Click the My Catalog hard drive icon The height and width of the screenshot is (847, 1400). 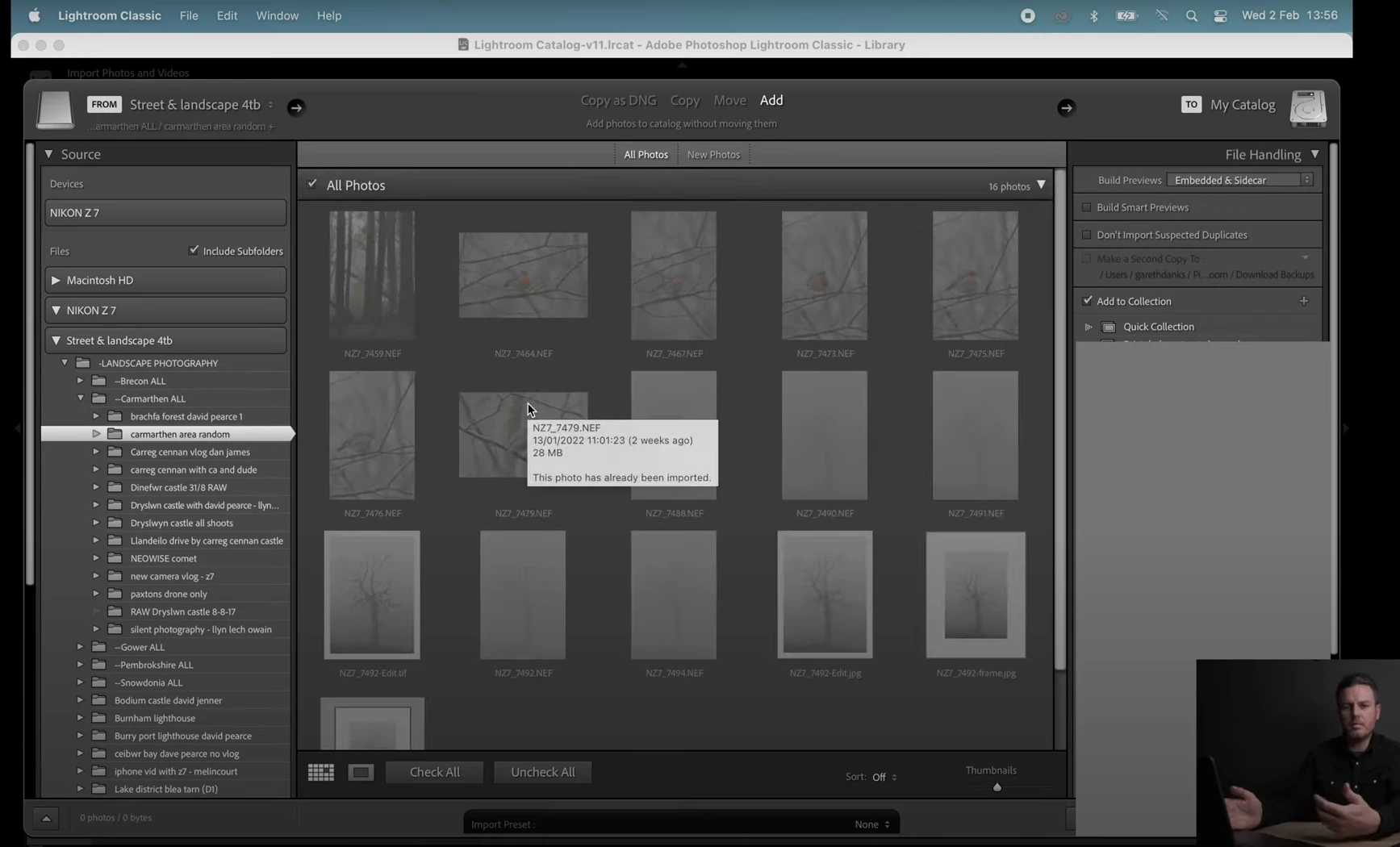[1308, 108]
